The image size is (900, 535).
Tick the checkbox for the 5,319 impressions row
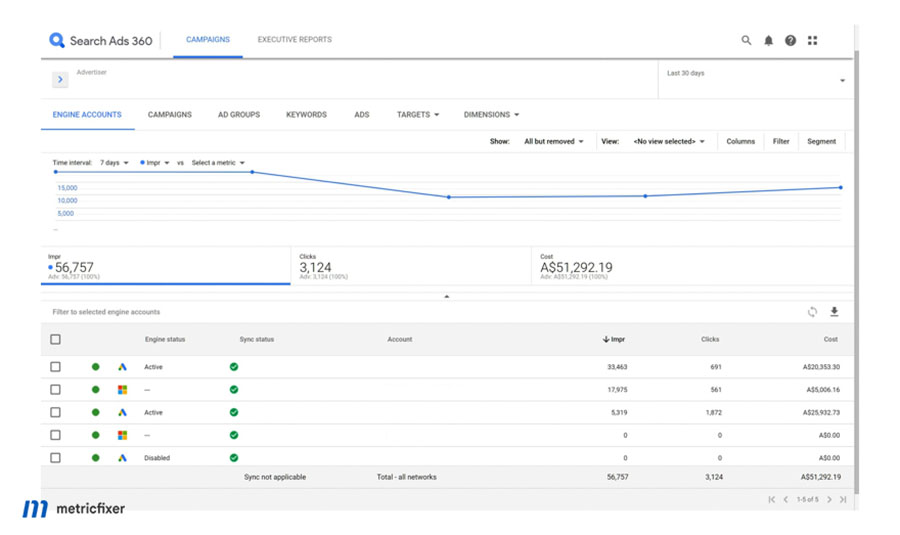click(x=55, y=412)
